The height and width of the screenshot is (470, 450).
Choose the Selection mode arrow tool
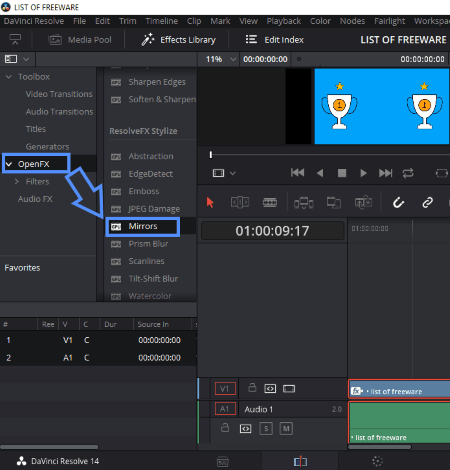[210, 202]
